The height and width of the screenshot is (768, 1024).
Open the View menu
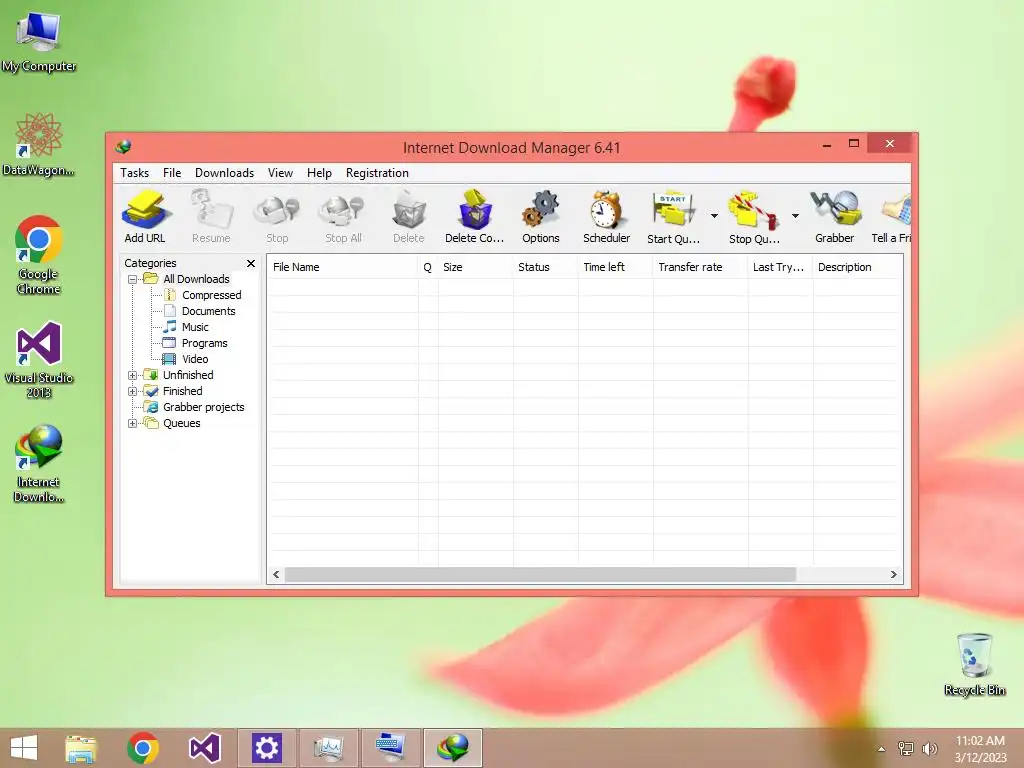pyautogui.click(x=280, y=173)
